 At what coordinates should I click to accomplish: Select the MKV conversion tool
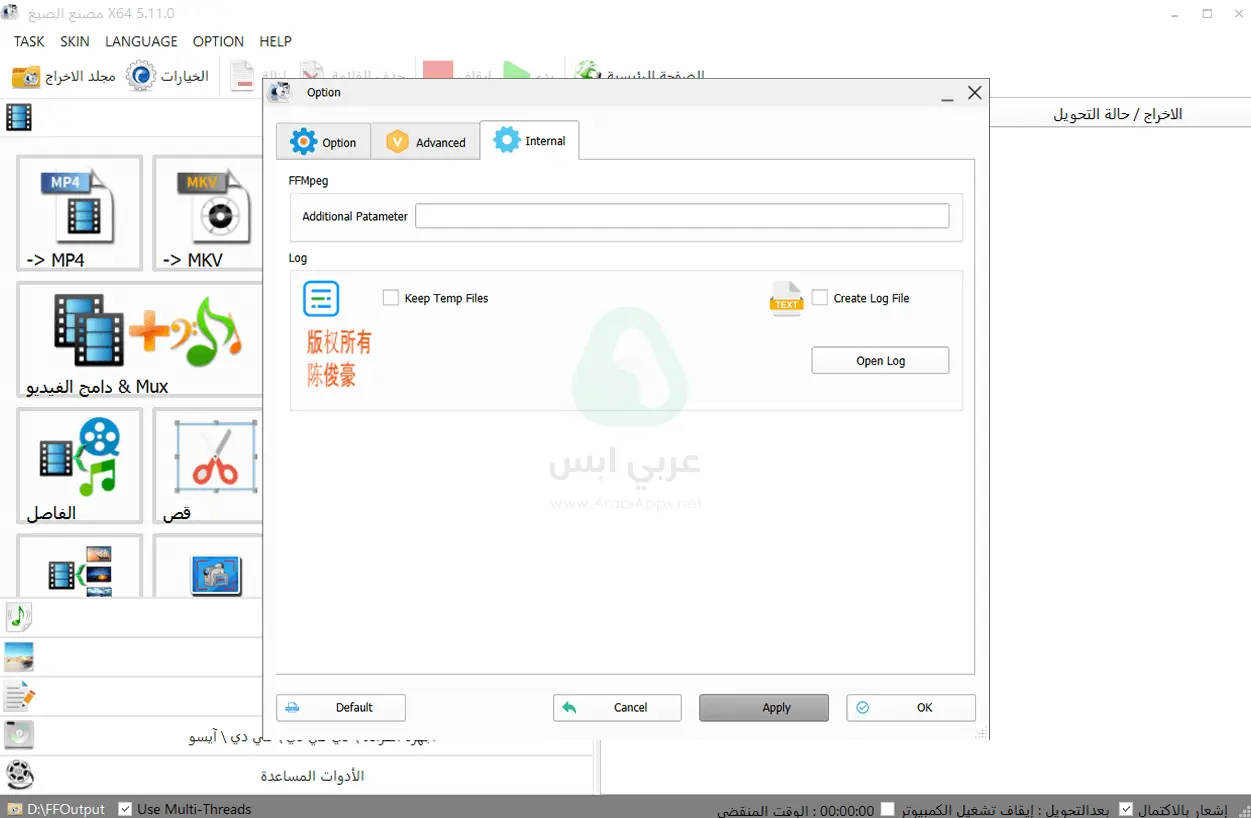click(207, 213)
